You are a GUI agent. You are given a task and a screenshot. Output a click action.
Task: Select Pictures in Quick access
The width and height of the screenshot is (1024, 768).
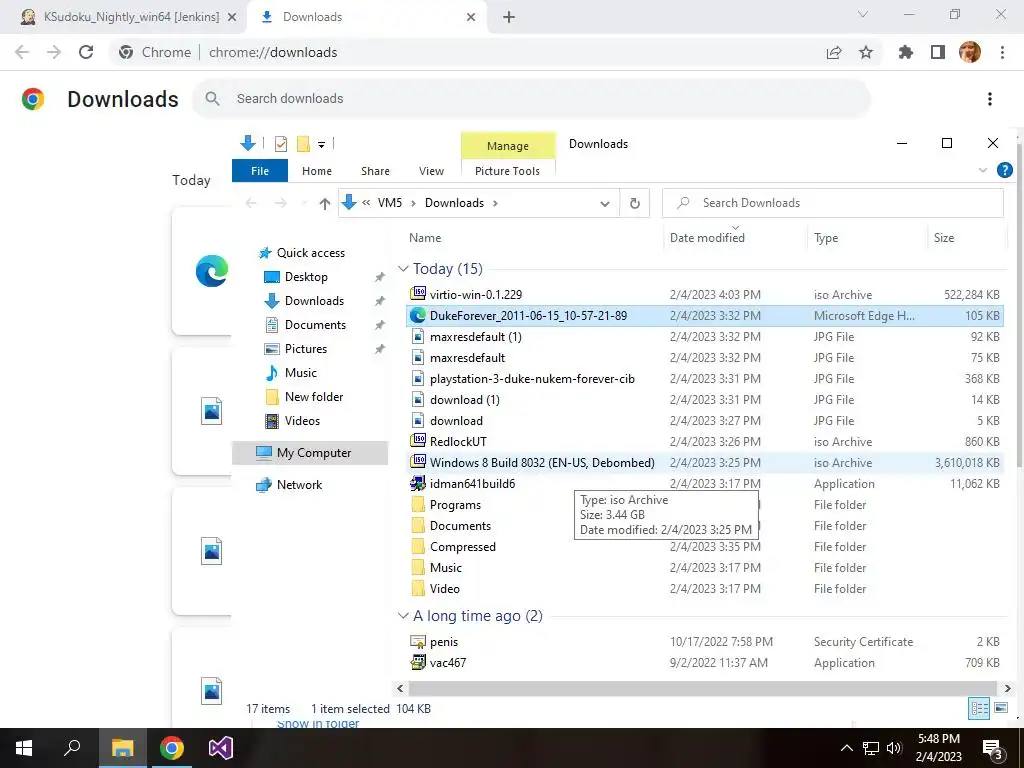coord(305,349)
